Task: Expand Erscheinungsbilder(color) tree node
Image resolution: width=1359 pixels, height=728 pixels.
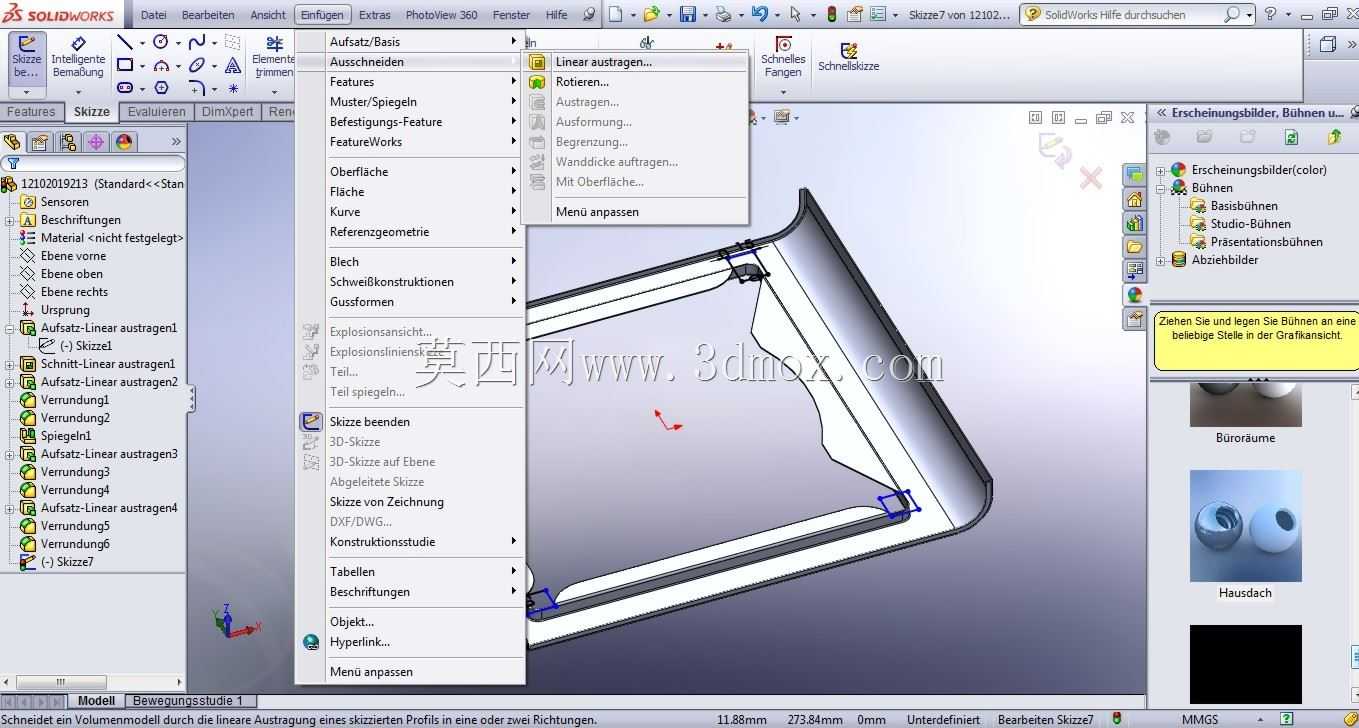Action: coord(1161,170)
